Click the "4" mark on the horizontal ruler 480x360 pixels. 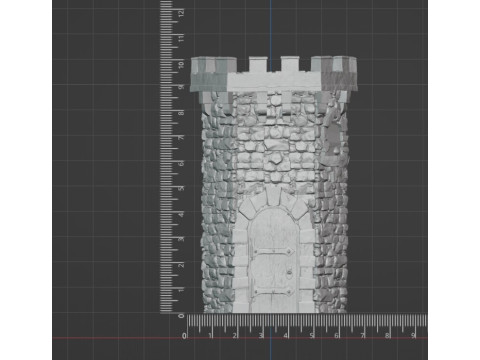[x=286, y=336]
